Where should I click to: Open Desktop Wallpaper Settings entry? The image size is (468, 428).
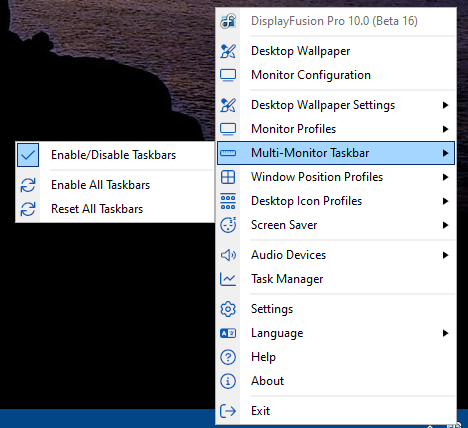336,105
